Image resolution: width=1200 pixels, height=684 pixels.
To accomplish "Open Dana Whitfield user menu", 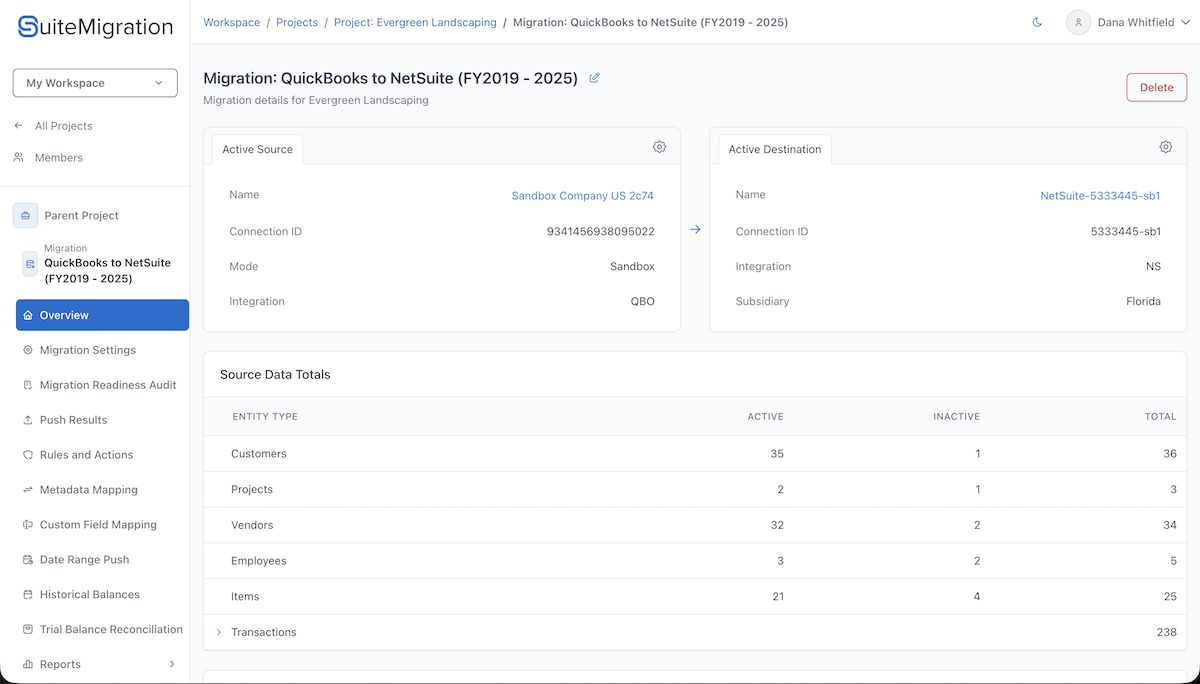I will click(1127, 22).
